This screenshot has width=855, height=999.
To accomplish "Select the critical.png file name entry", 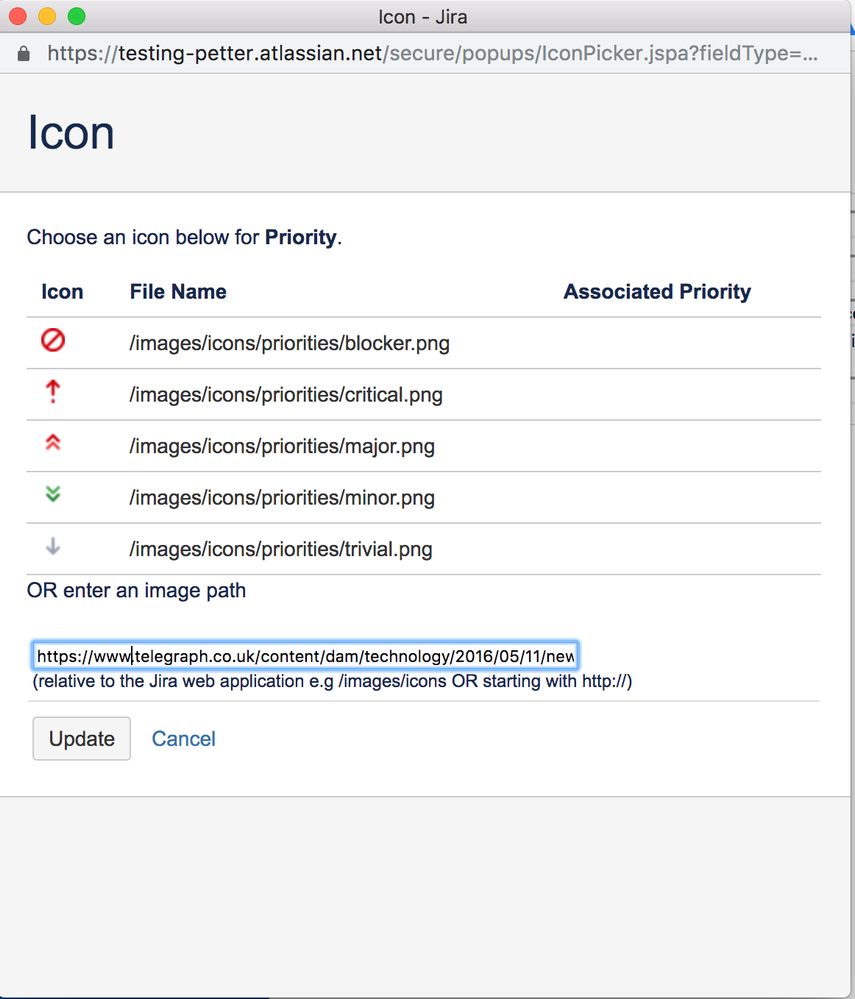I will coord(286,394).
